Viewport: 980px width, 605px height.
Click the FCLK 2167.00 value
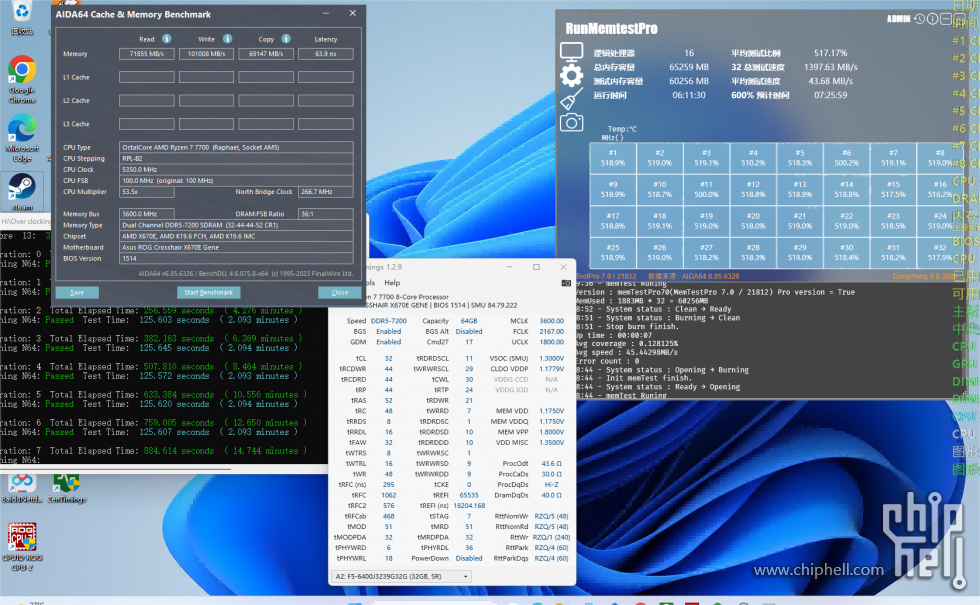point(552,331)
